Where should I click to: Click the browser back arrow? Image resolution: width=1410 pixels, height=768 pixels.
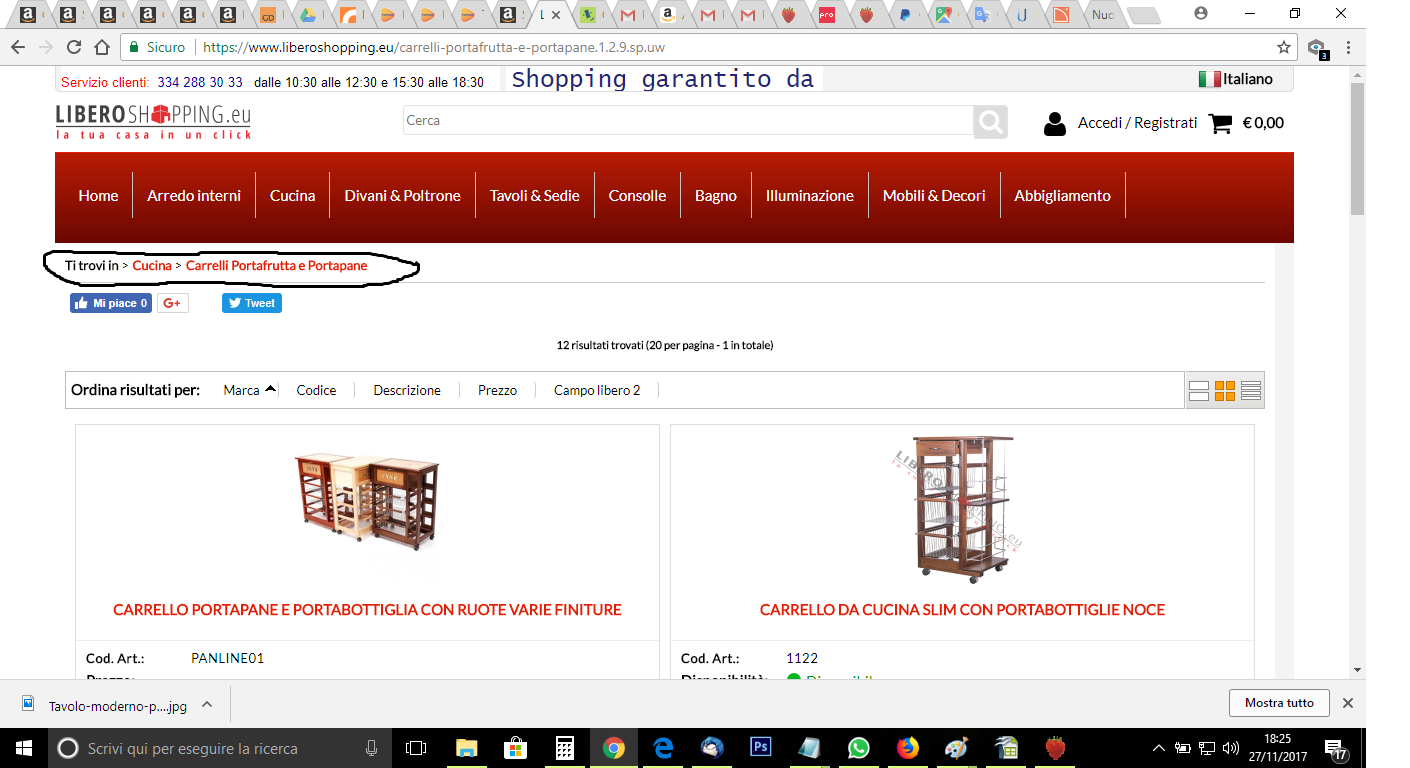point(18,47)
